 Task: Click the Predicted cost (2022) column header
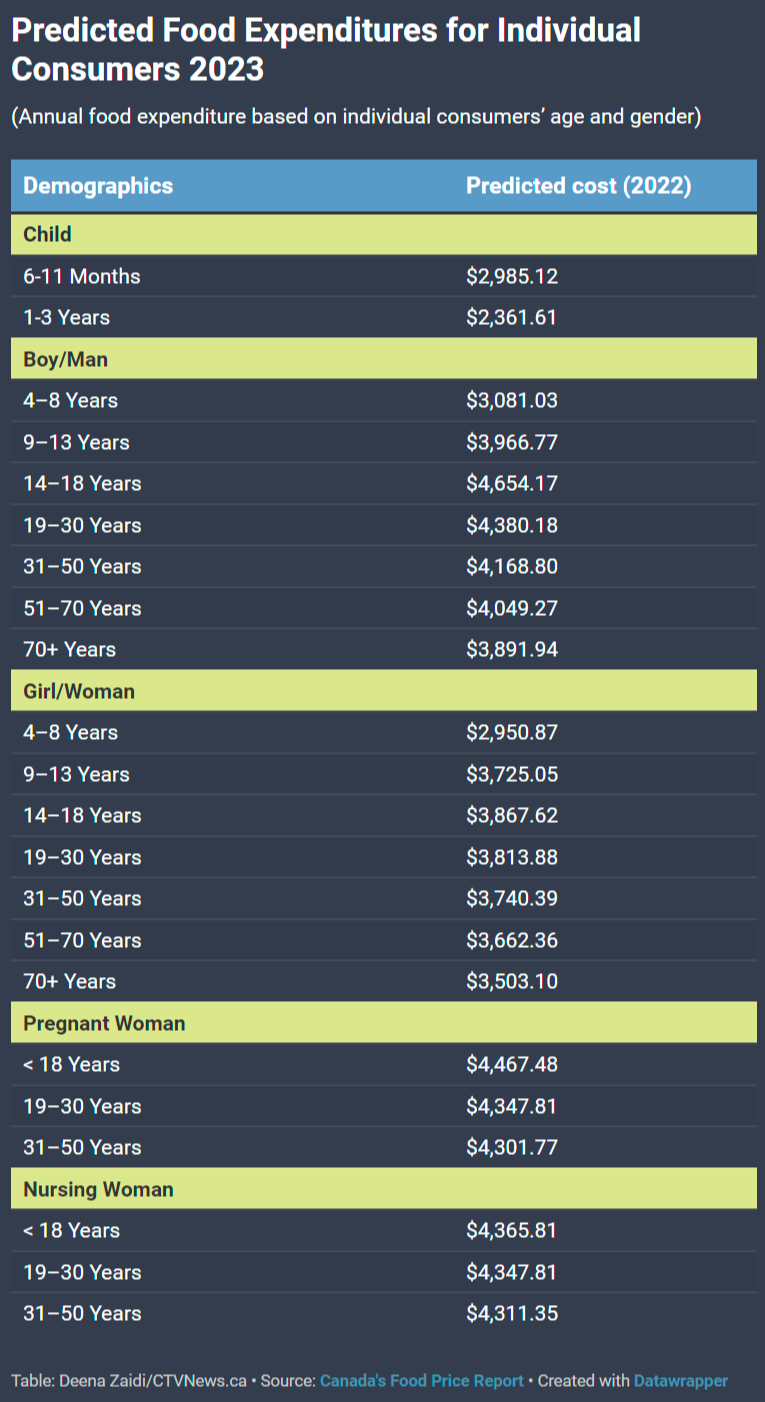tap(579, 186)
